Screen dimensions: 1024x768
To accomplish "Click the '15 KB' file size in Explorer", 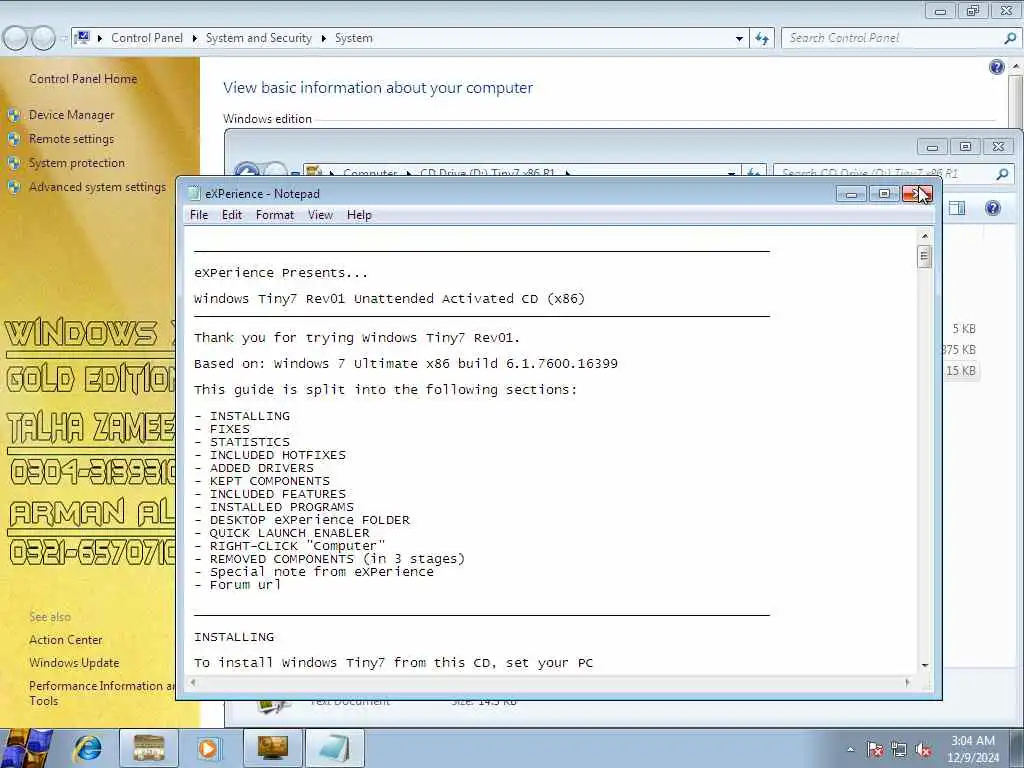I will [961, 371].
